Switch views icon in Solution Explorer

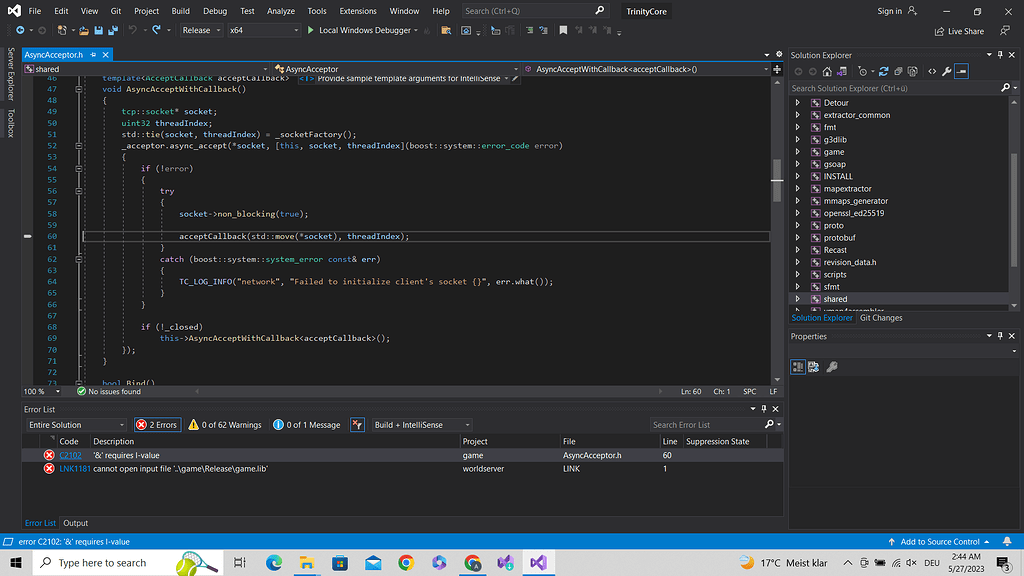click(x=842, y=71)
